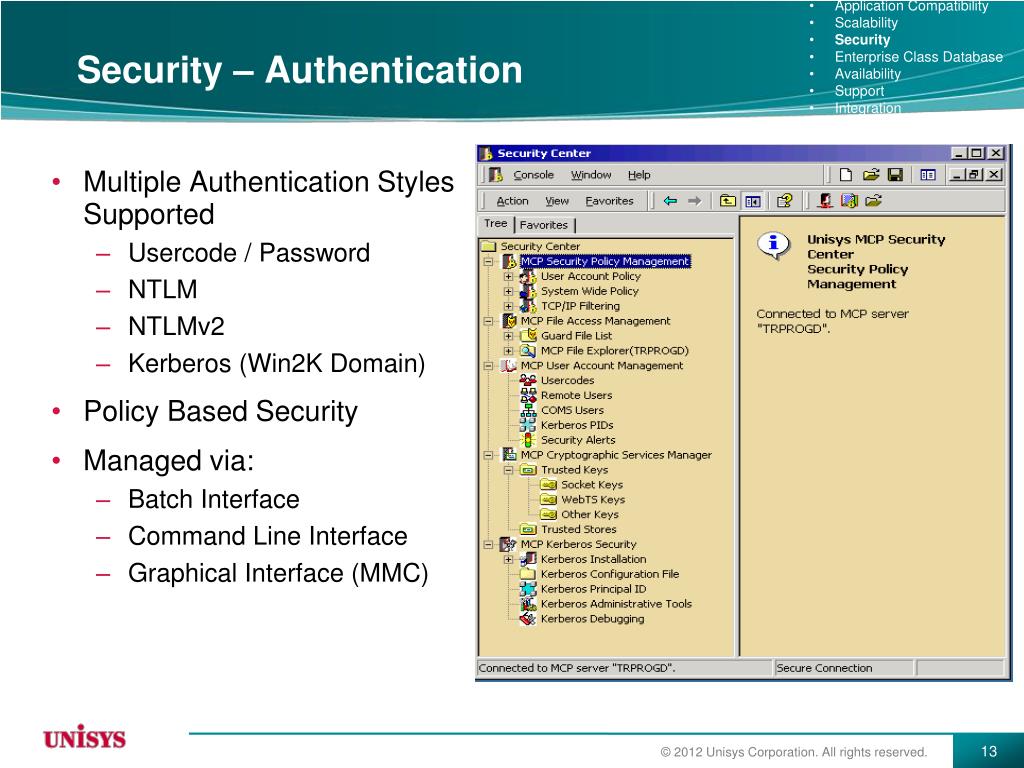Click the Usercodes people icon

pos(528,380)
